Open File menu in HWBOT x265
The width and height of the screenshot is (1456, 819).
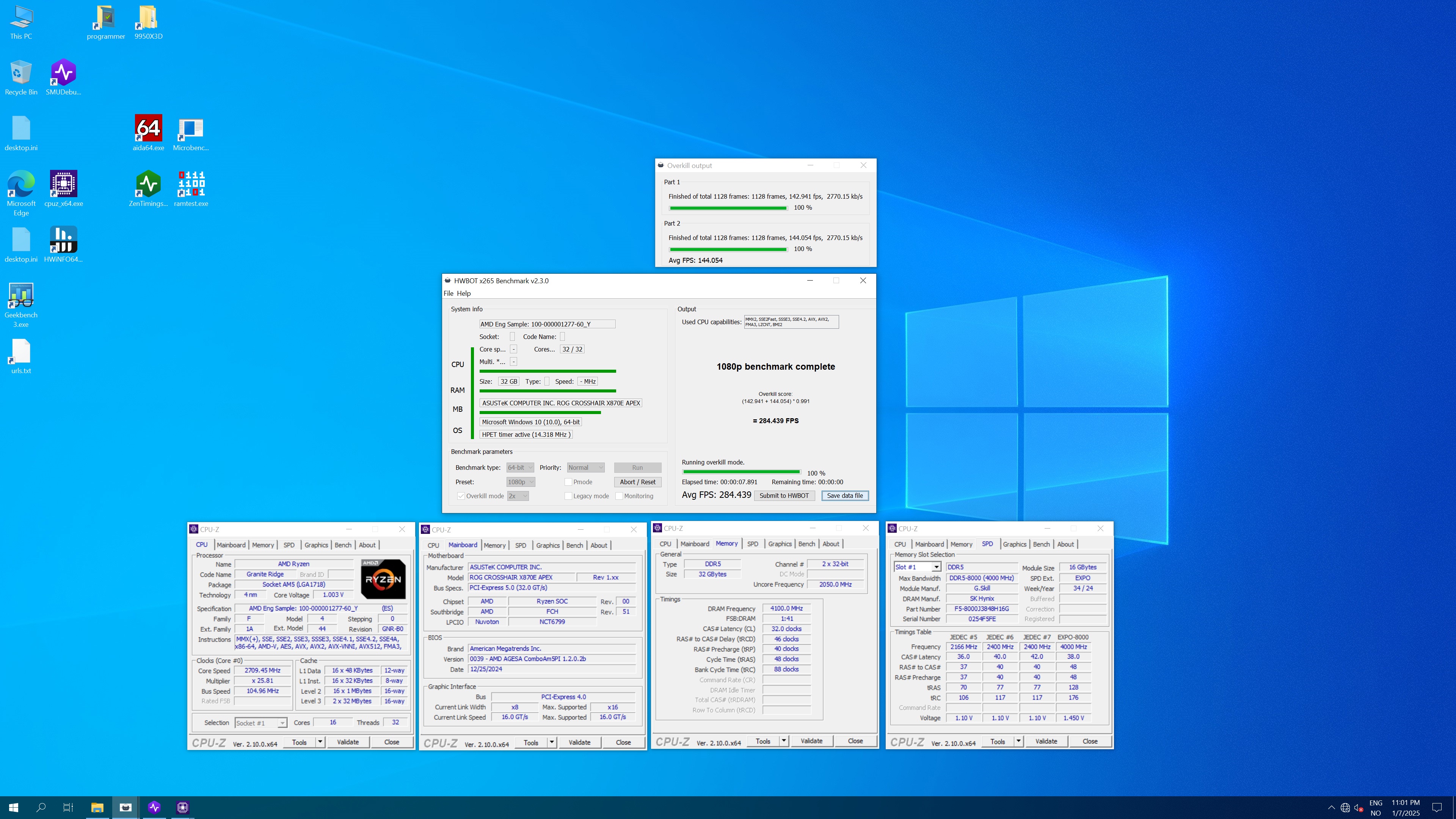(448, 293)
